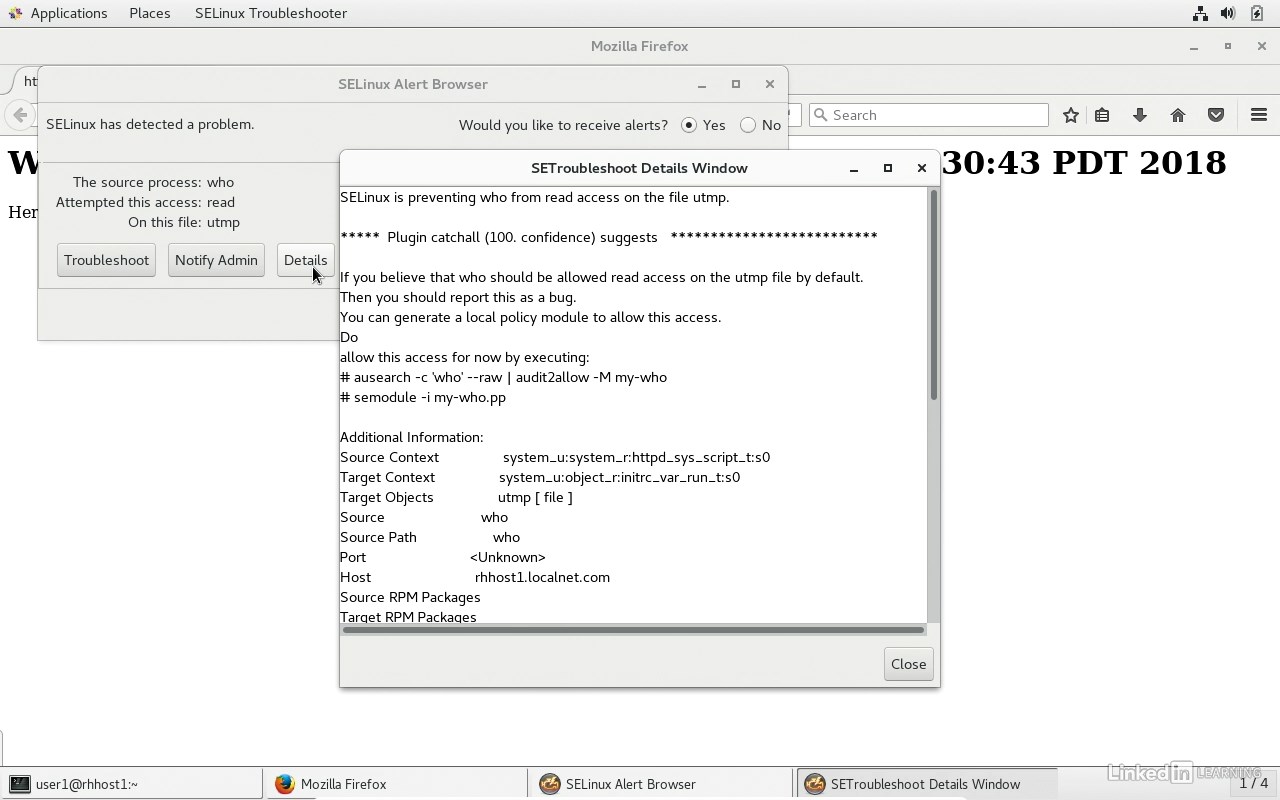Select the network topology tray icon
The height and width of the screenshot is (800, 1280).
point(1198,13)
